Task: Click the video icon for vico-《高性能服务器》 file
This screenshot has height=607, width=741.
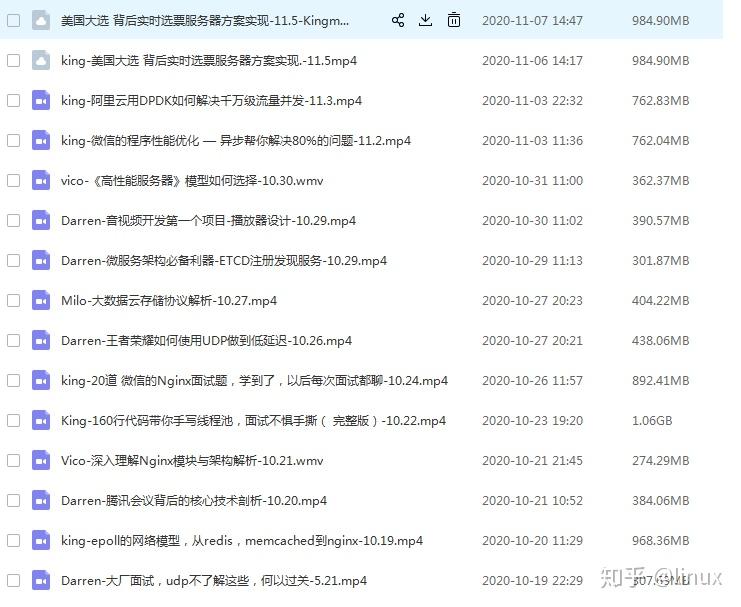Action: coord(41,181)
